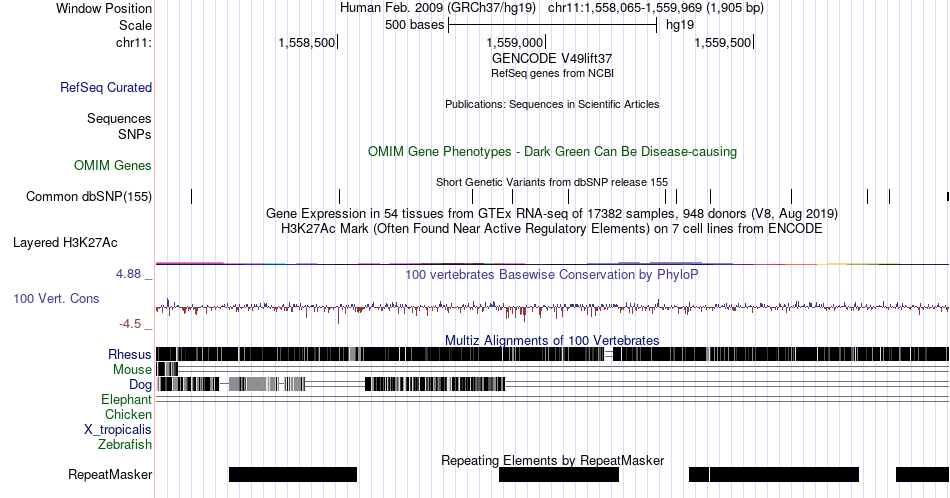The height and width of the screenshot is (498, 950).
Task: Click 'Multiz Alignments of 100 Vertebrates' title
Action: point(552,340)
